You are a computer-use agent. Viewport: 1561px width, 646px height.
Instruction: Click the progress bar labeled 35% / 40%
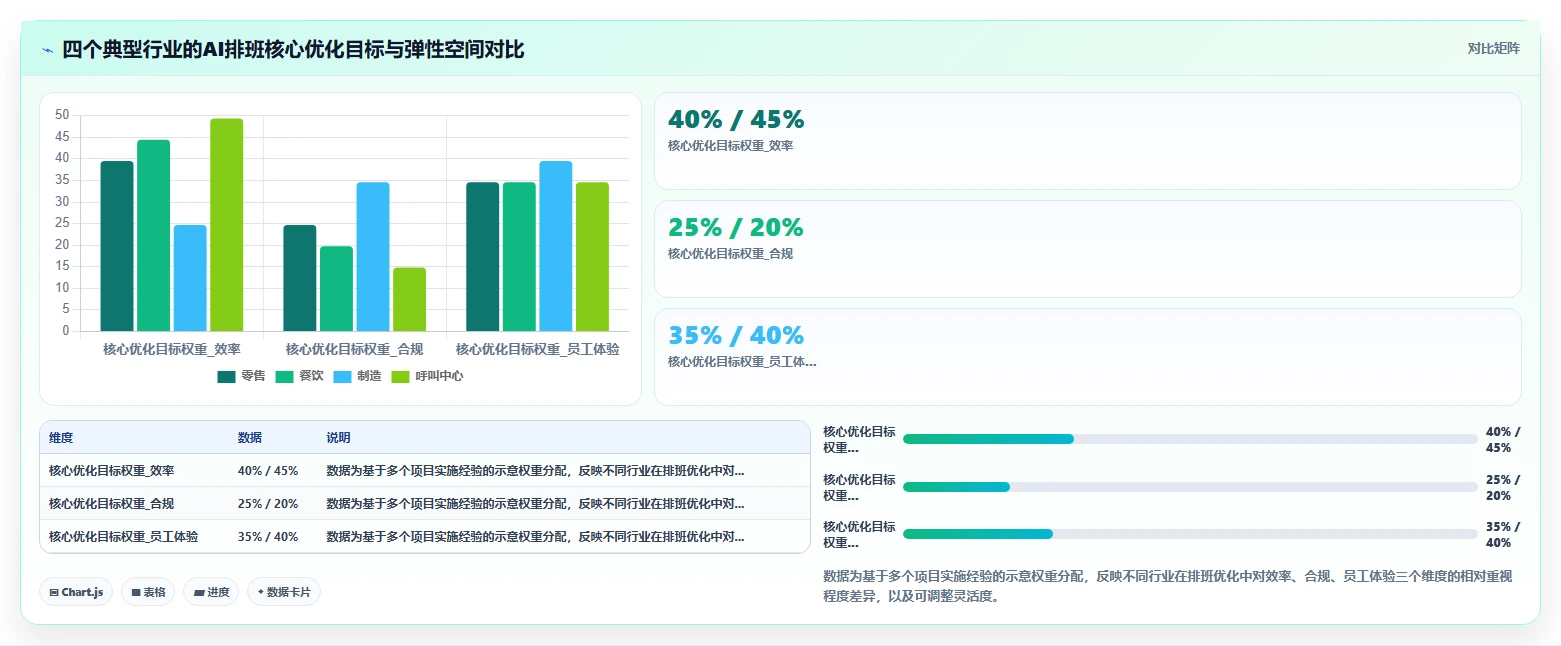point(1190,534)
